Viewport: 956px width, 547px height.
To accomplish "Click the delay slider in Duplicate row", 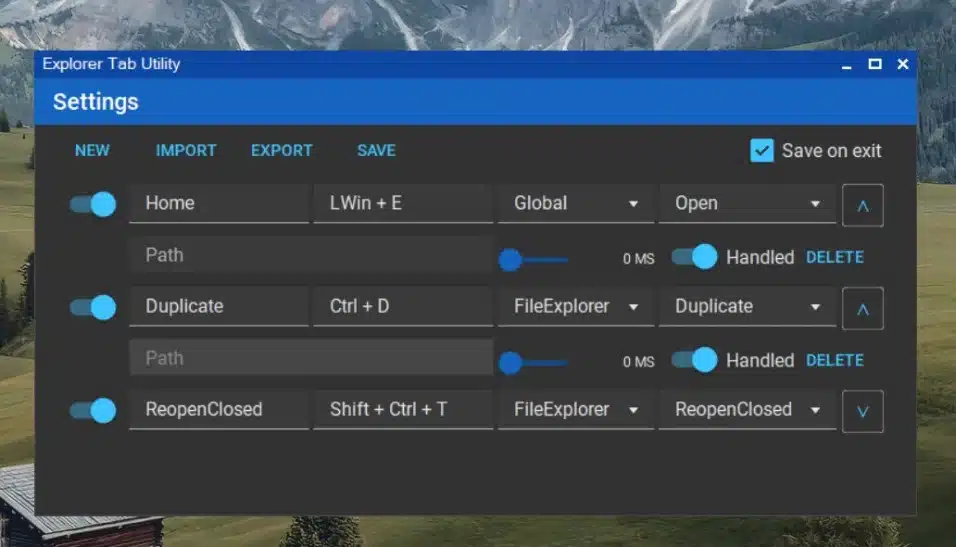I will point(534,363).
